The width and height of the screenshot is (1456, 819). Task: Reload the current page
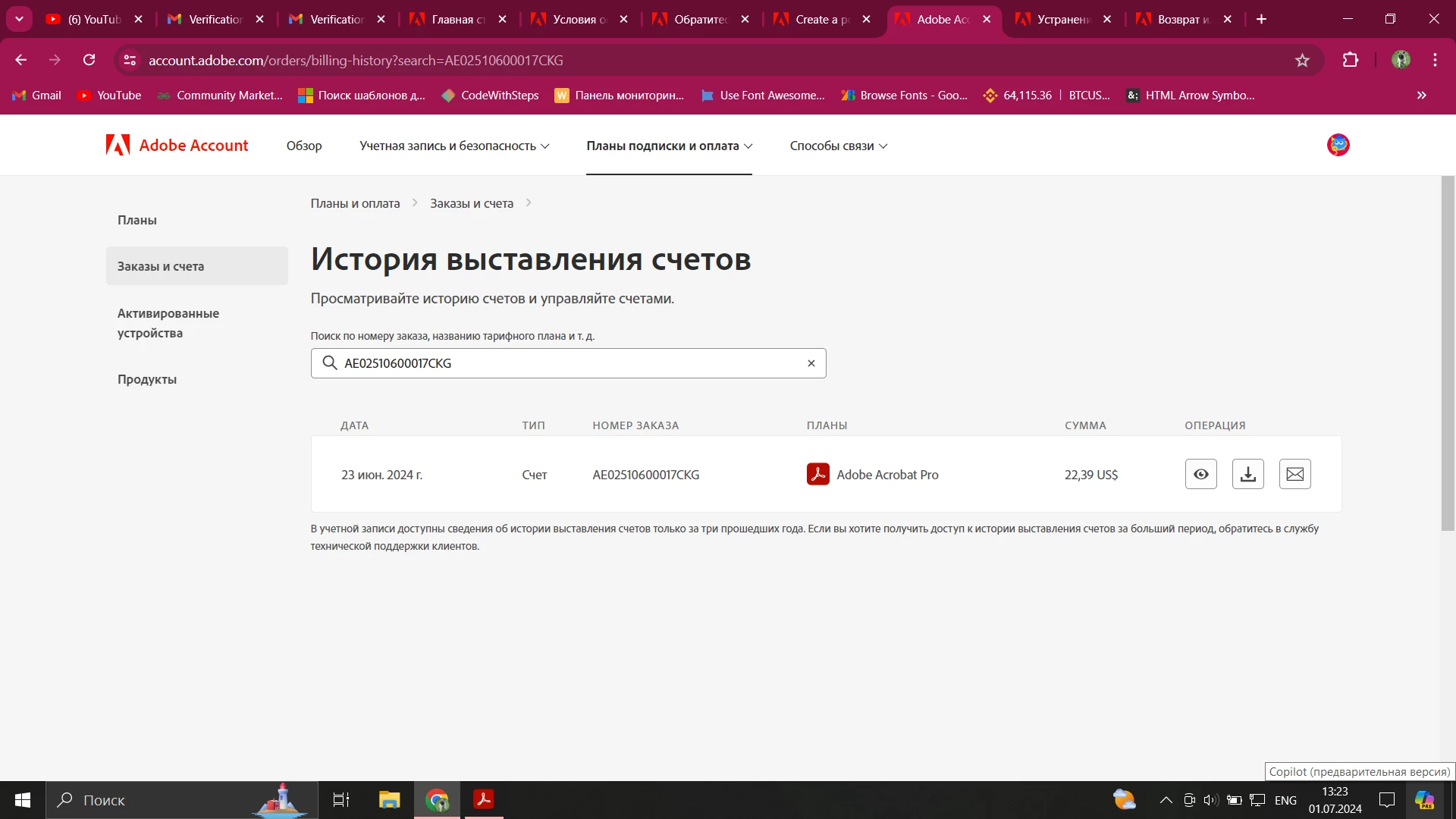[x=89, y=61]
